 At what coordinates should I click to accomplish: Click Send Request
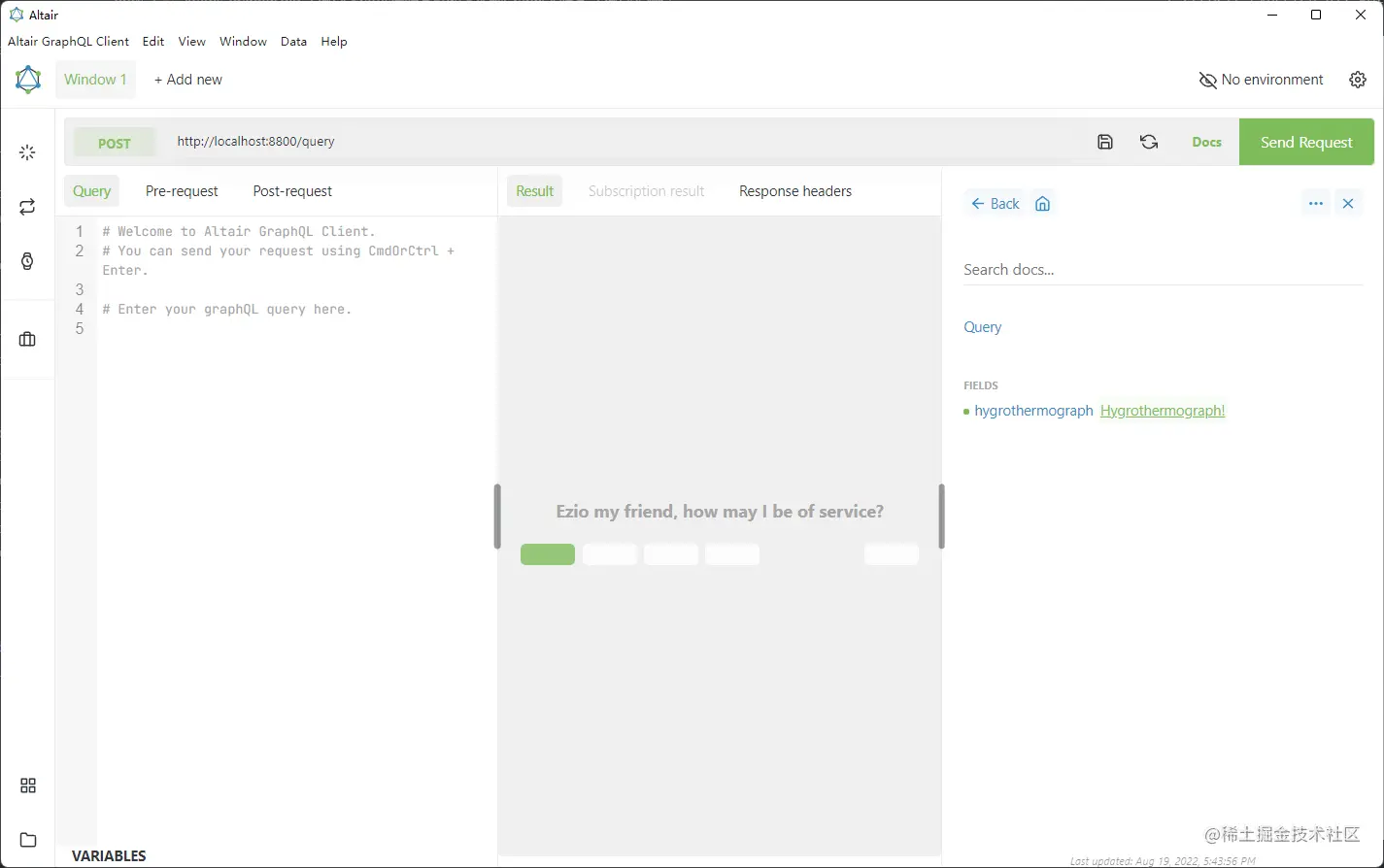pos(1305,141)
